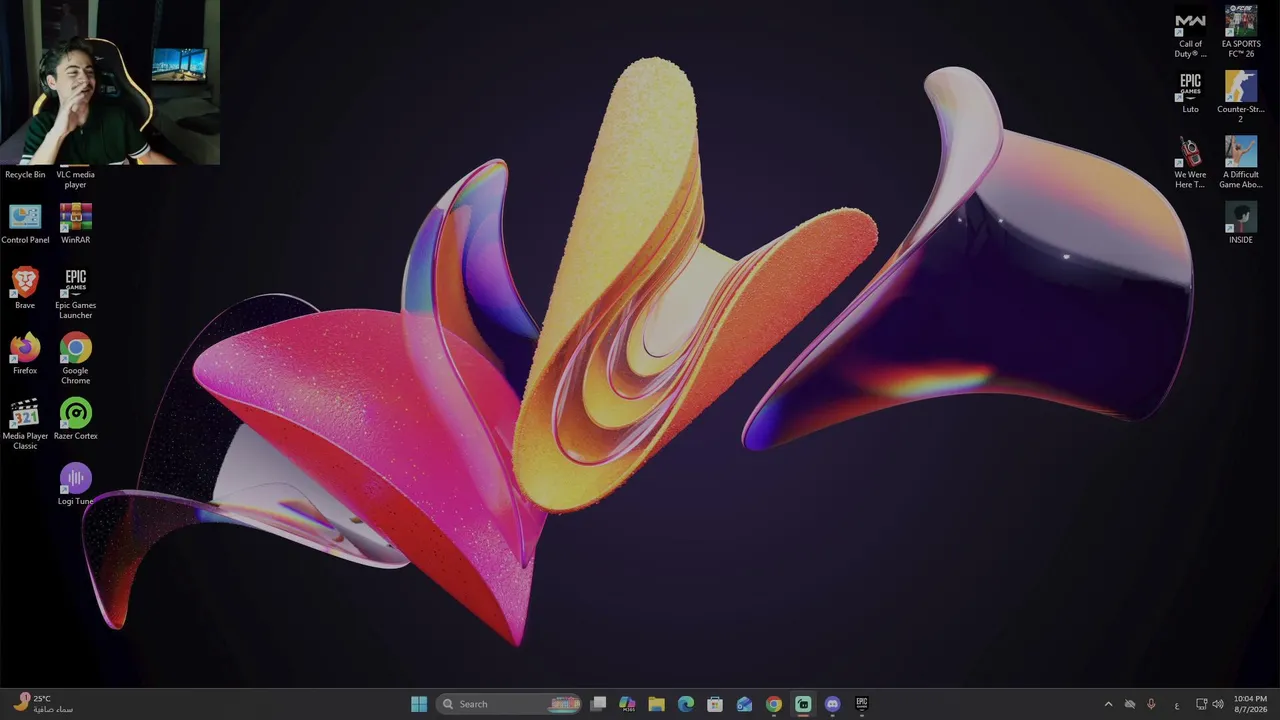Click the cloud sync tray icon
The image size is (1280, 720).
tap(1130, 704)
